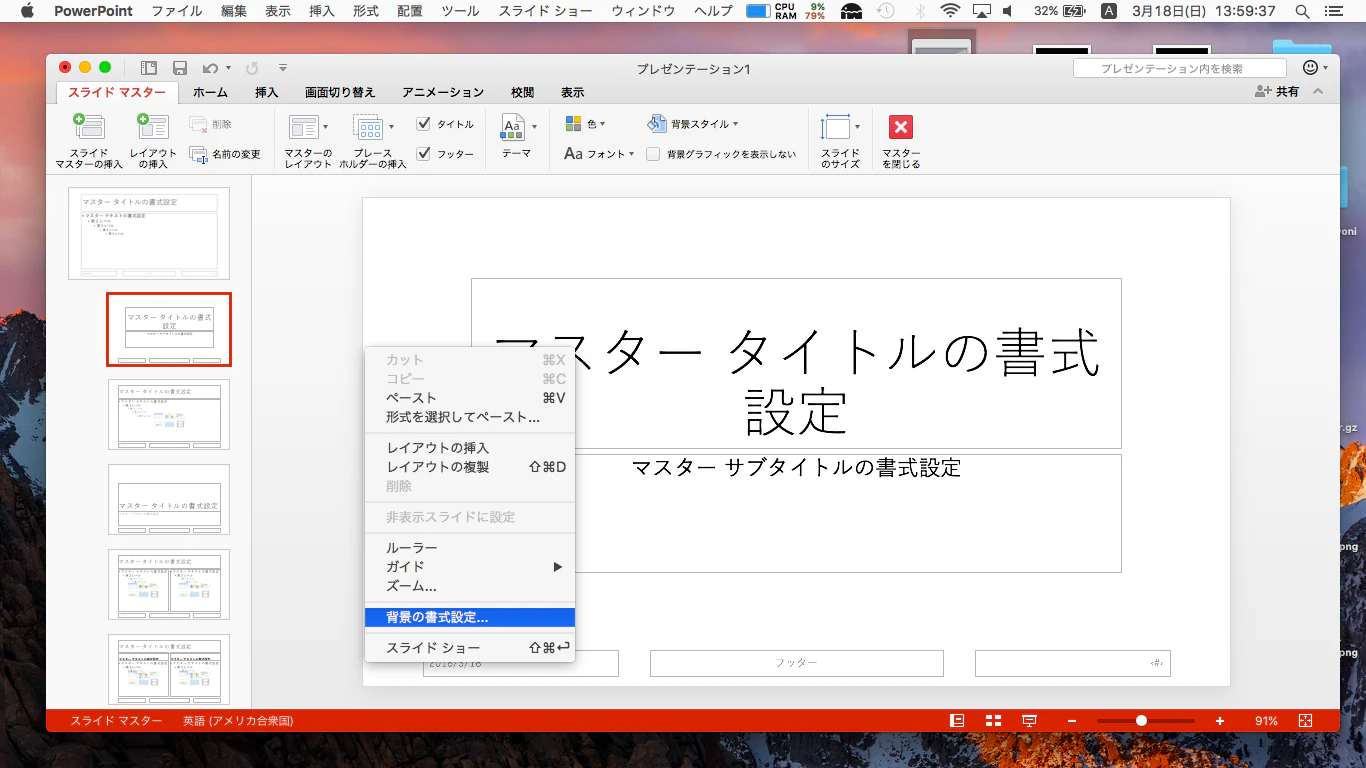The image size is (1366, 768).
Task: Choose レイアウトの複製 in context menu
Action: (470, 467)
